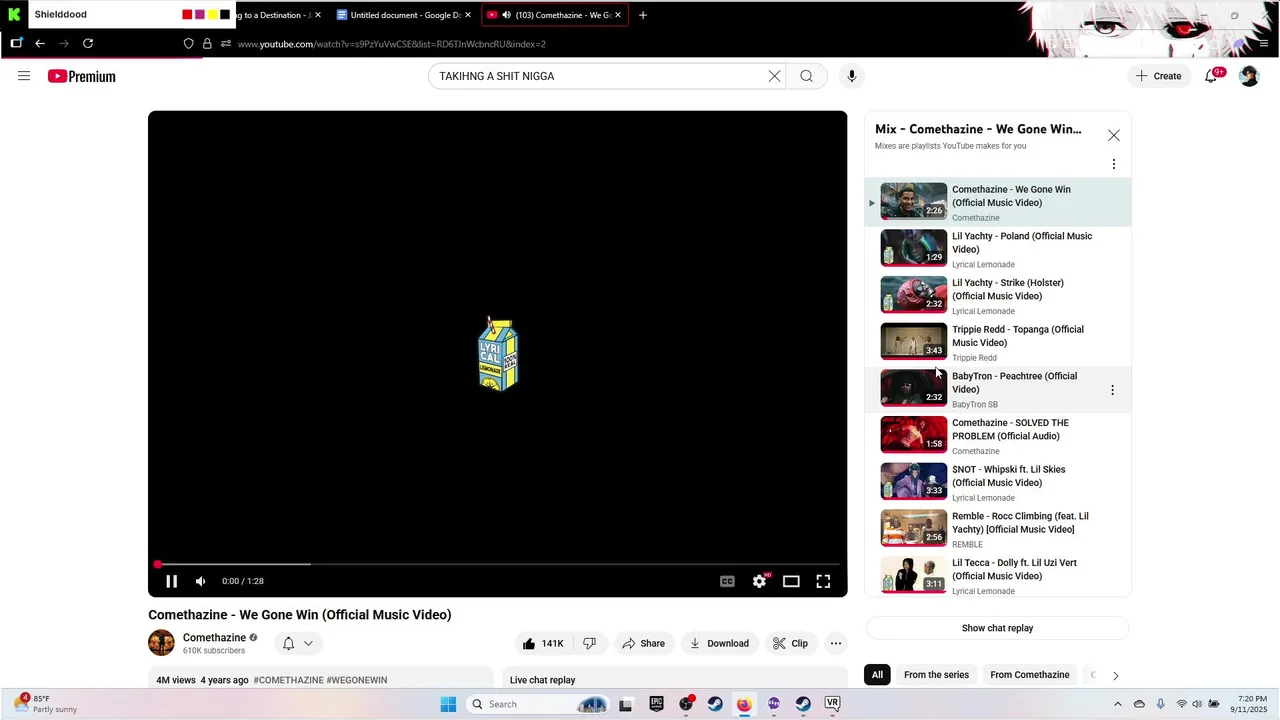Screen dimensions: 1280x720
Task: Click the magnifier search button
Action: (x=806, y=76)
